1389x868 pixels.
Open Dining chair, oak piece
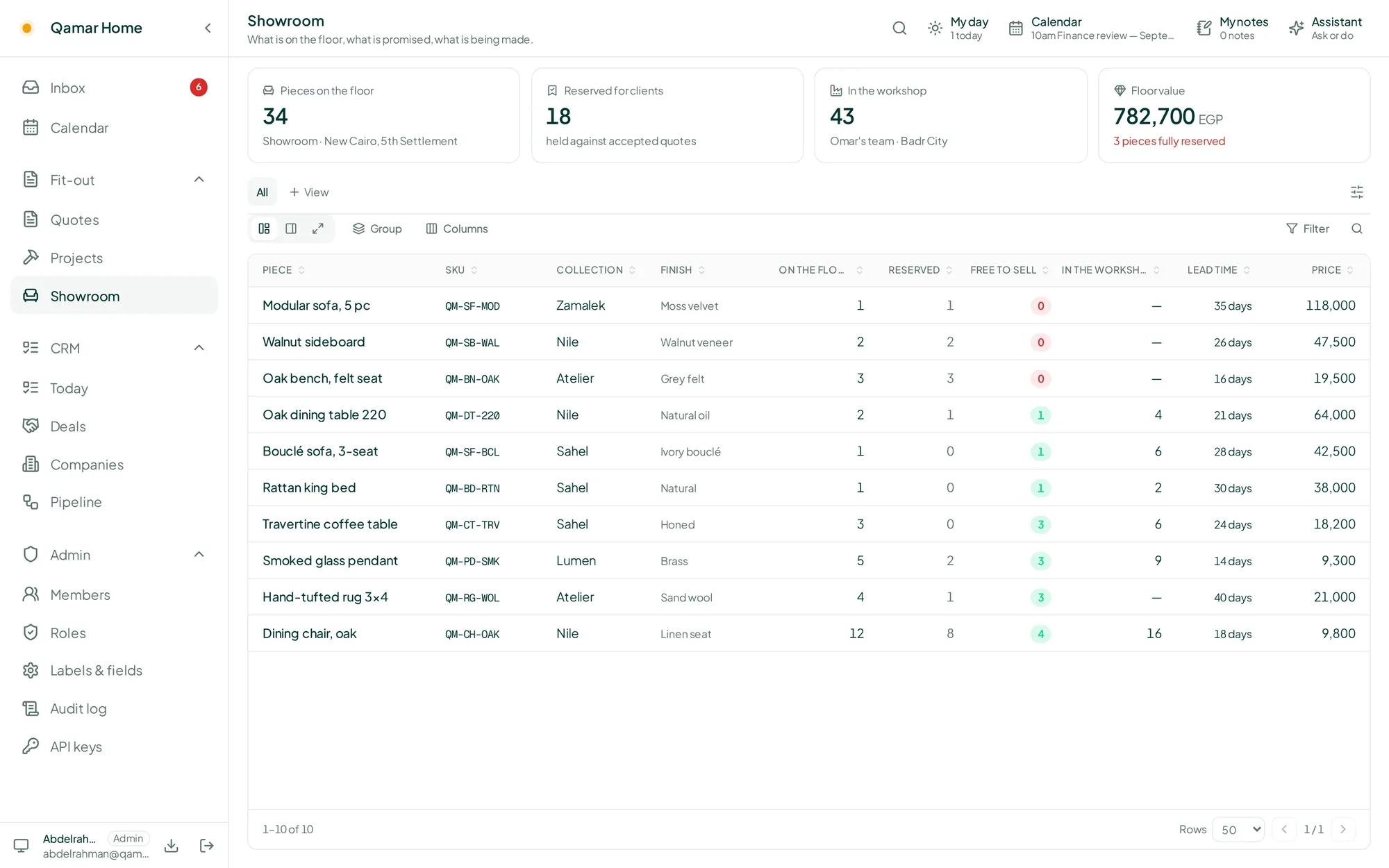pos(309,633)
